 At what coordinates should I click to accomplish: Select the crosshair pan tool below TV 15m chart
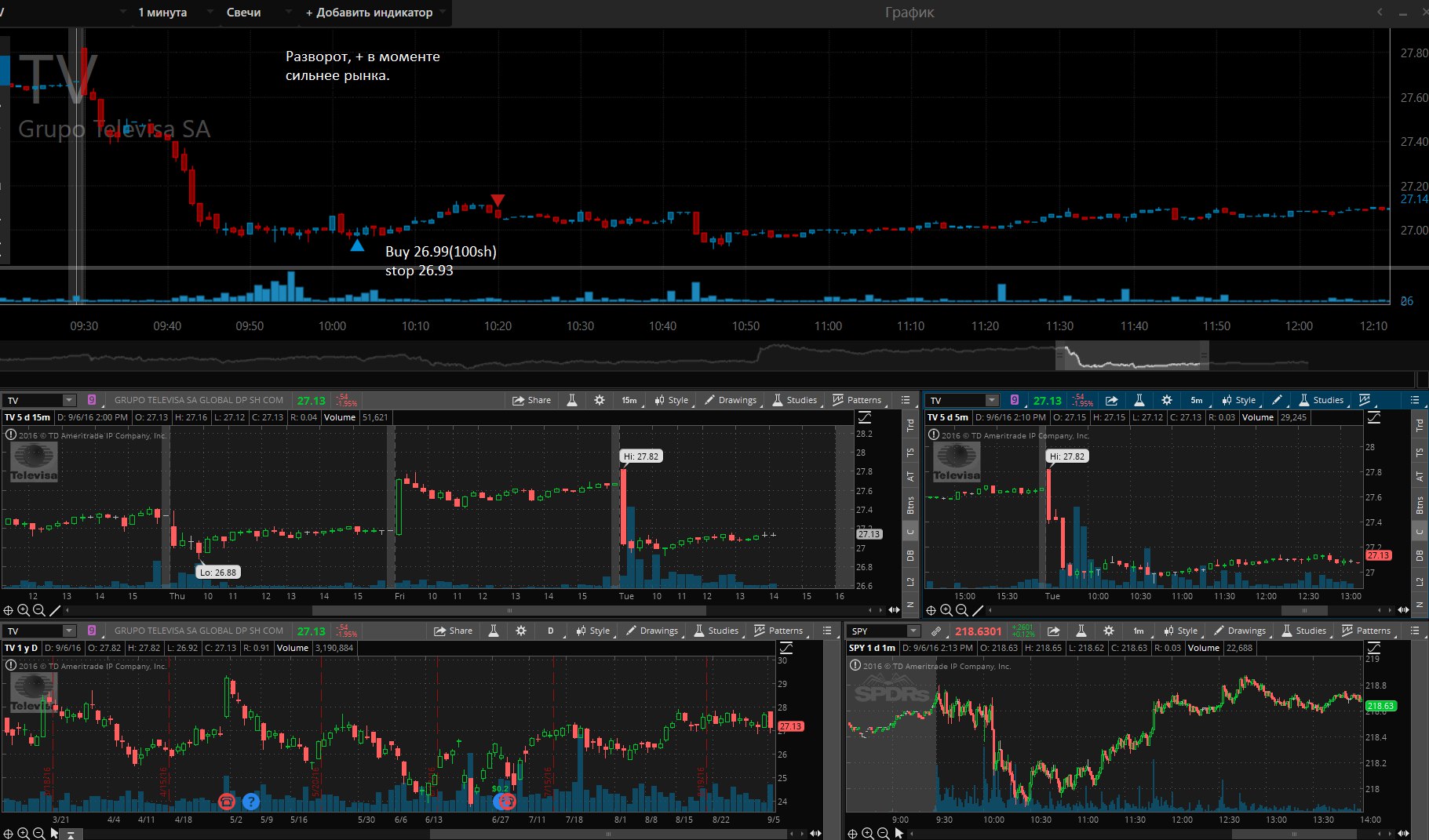pos(8,610)
